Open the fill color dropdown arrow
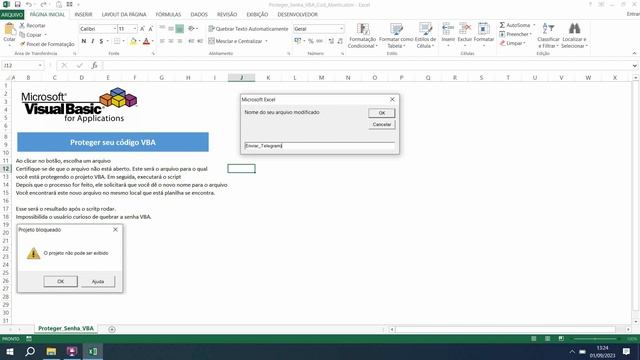Image resolution: width=640 pixels, height=360 pixels. pos(139,41)
